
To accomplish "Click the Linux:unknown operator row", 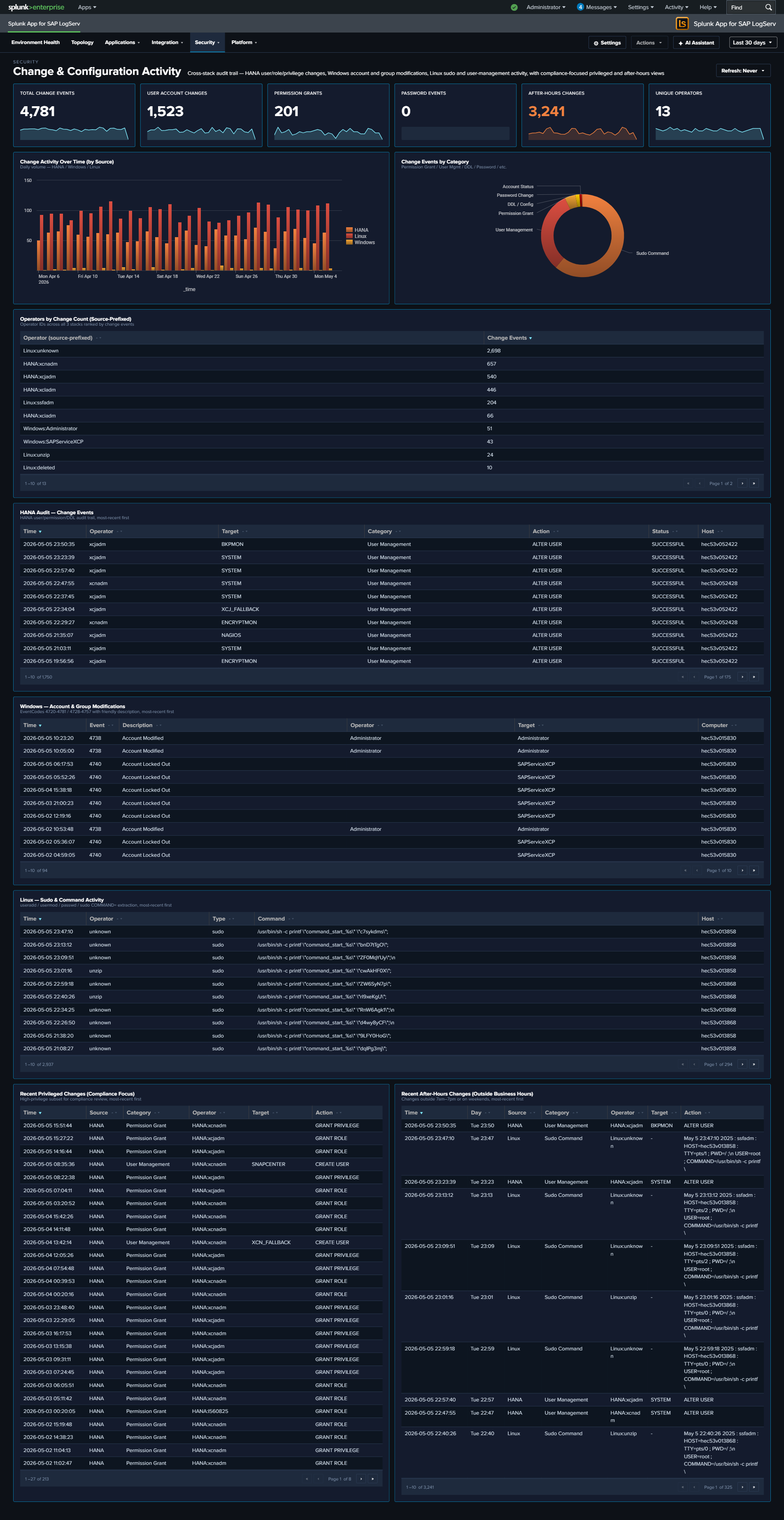I will 392,350.
